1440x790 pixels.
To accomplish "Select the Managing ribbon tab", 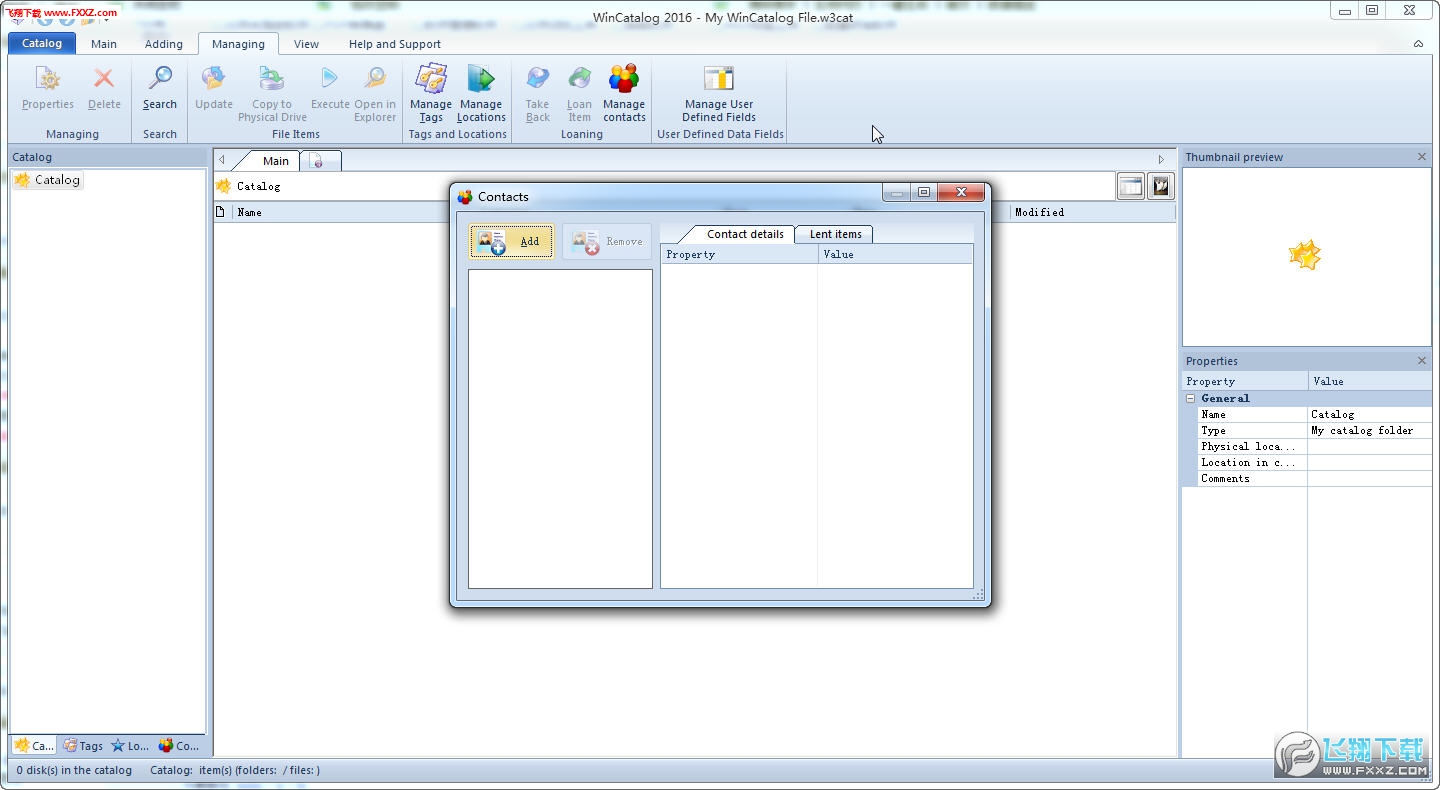I will [238, 44].
